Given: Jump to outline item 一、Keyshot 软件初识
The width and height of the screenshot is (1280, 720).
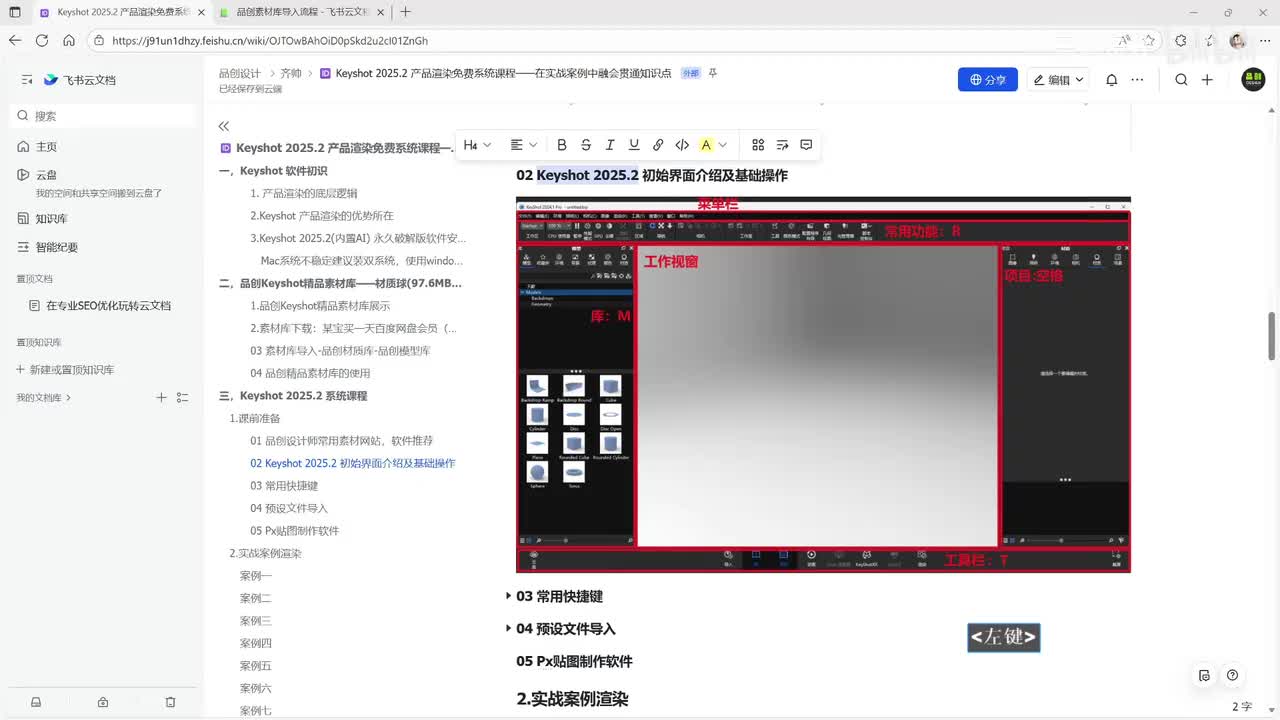Looking at the screenshot, I should tap(273, 171).
